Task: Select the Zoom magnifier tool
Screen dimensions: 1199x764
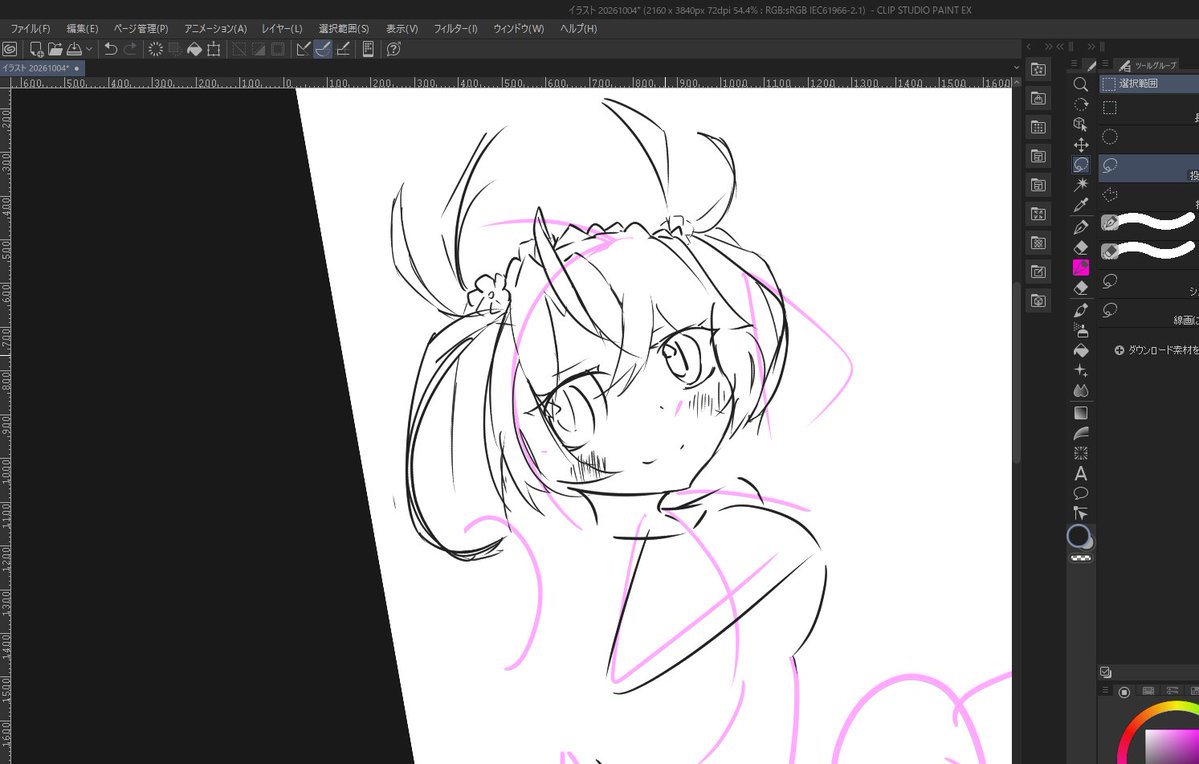Action: pyautogui.click(x=1080, y=84)
